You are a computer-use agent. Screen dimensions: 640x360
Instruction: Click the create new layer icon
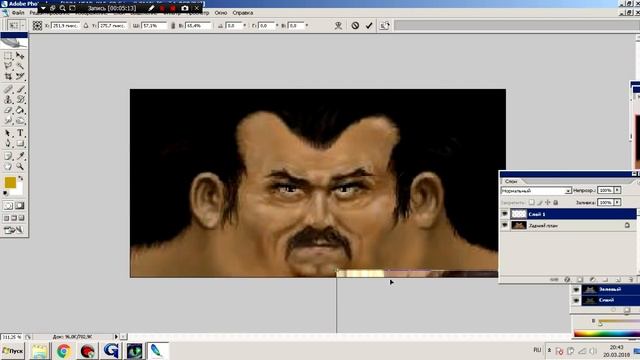(x=618, y=280)
